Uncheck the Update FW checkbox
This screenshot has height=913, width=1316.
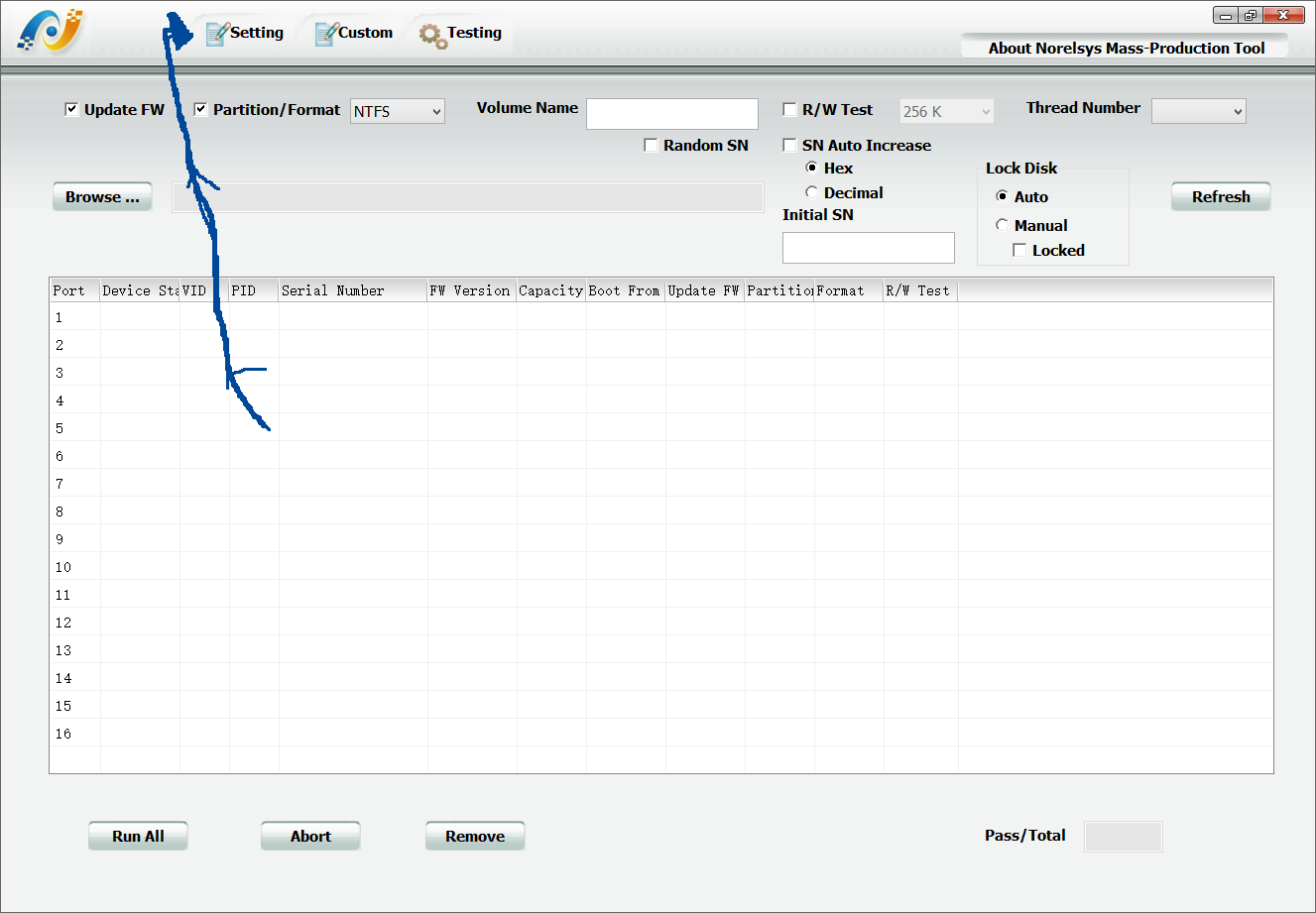71,109
